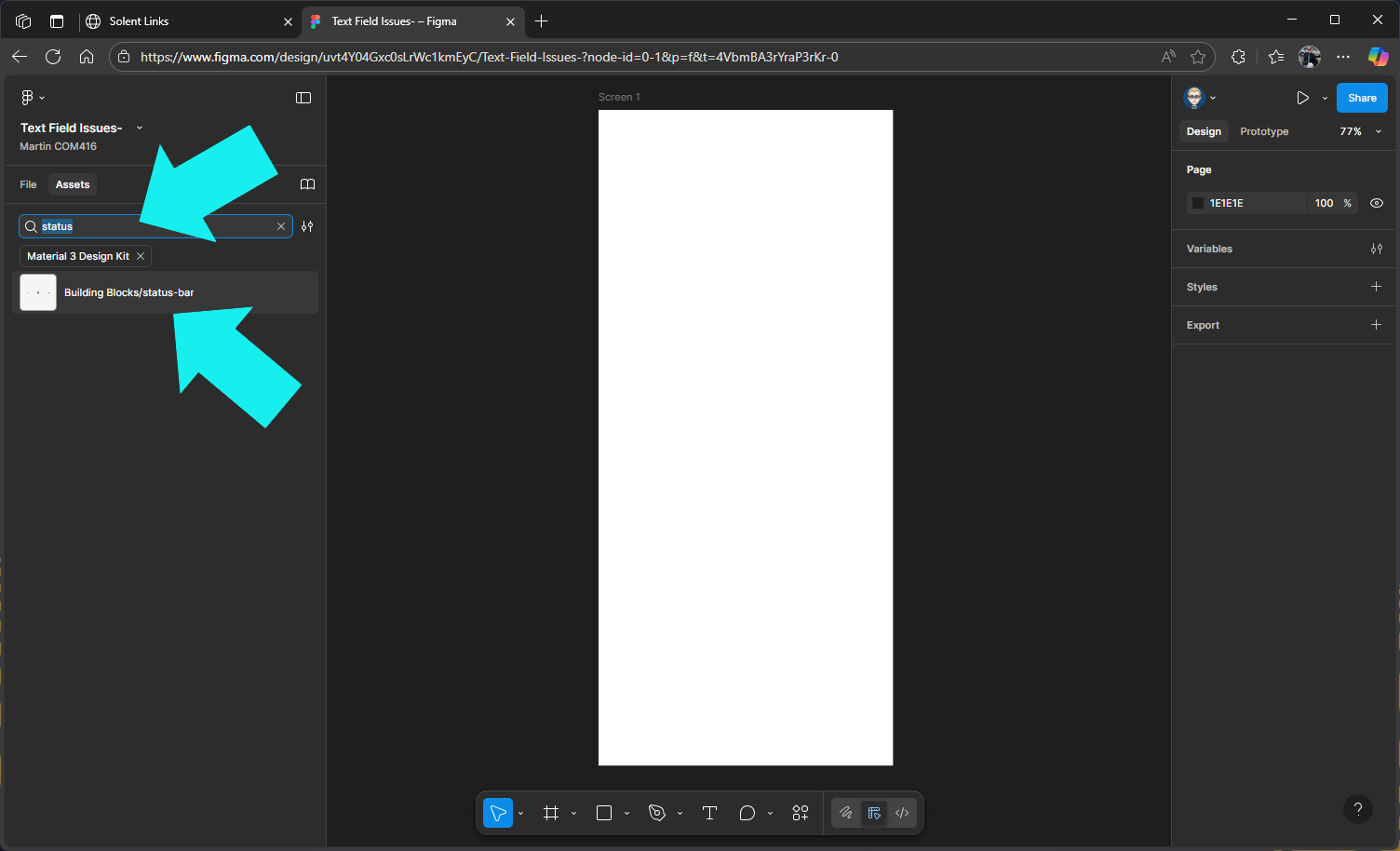Click the Present play icon
The height and width of the screenshot is (851, 1400).
pos(1302,98)
